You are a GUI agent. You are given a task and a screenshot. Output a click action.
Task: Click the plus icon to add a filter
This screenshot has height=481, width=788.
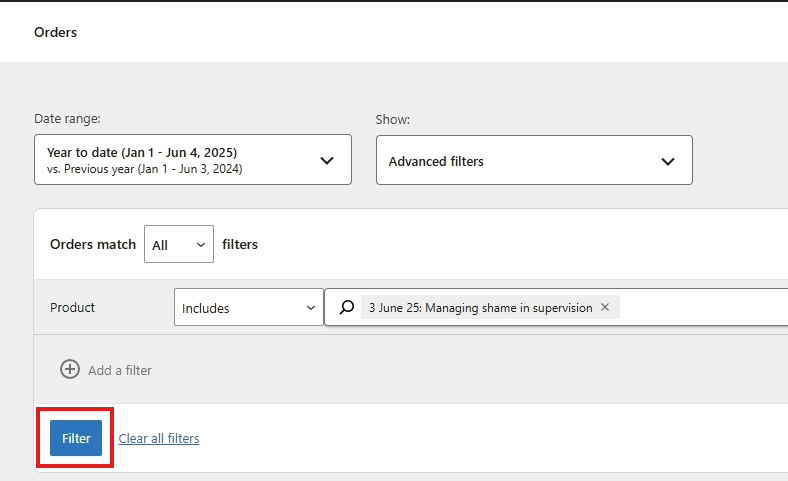click(70, 369)
